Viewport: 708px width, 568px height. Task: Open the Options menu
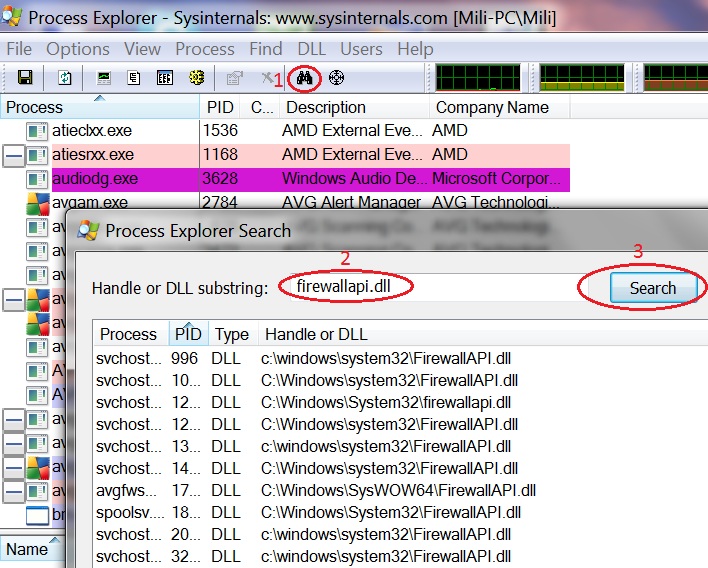78,49
